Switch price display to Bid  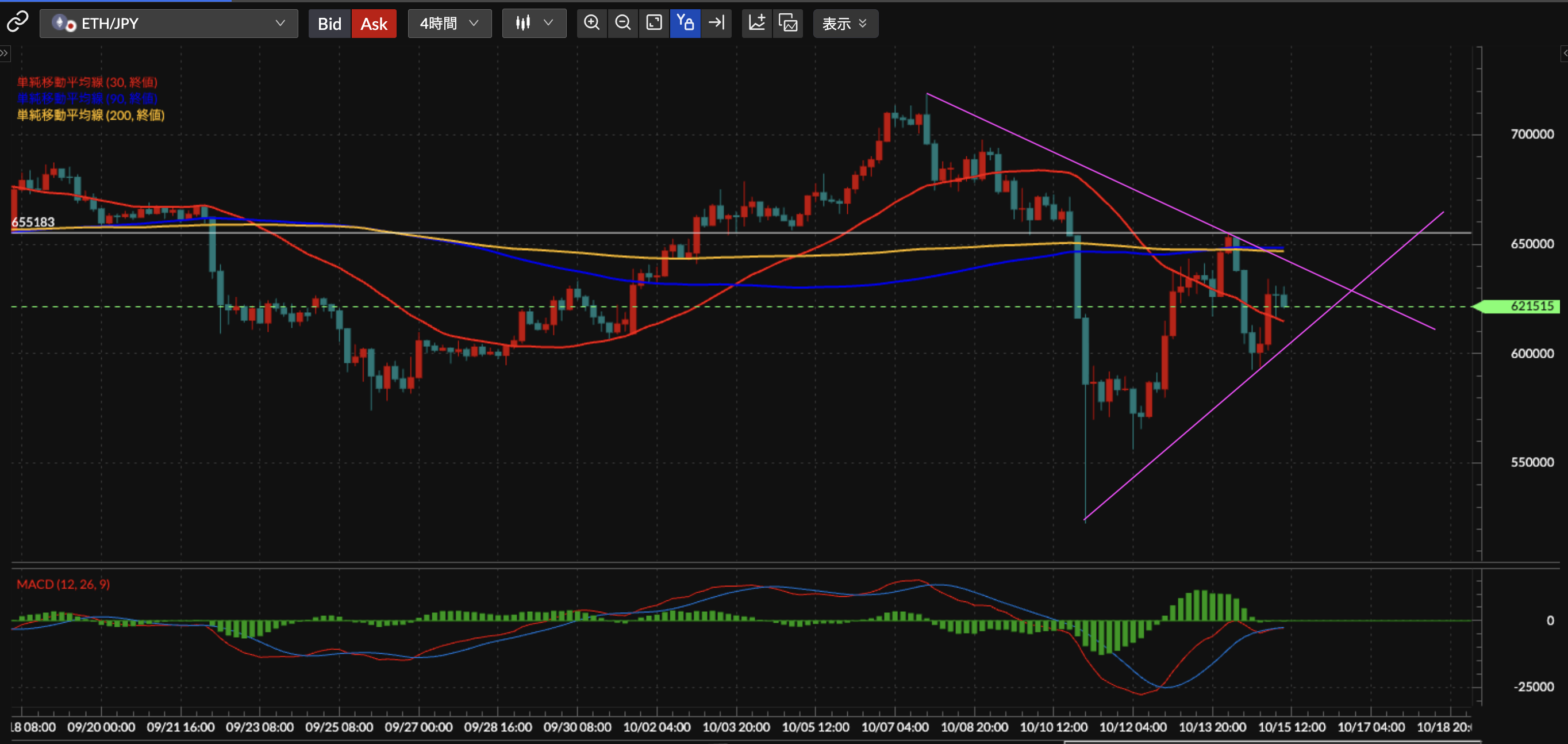pyautogui.click(x=329, y=24)
